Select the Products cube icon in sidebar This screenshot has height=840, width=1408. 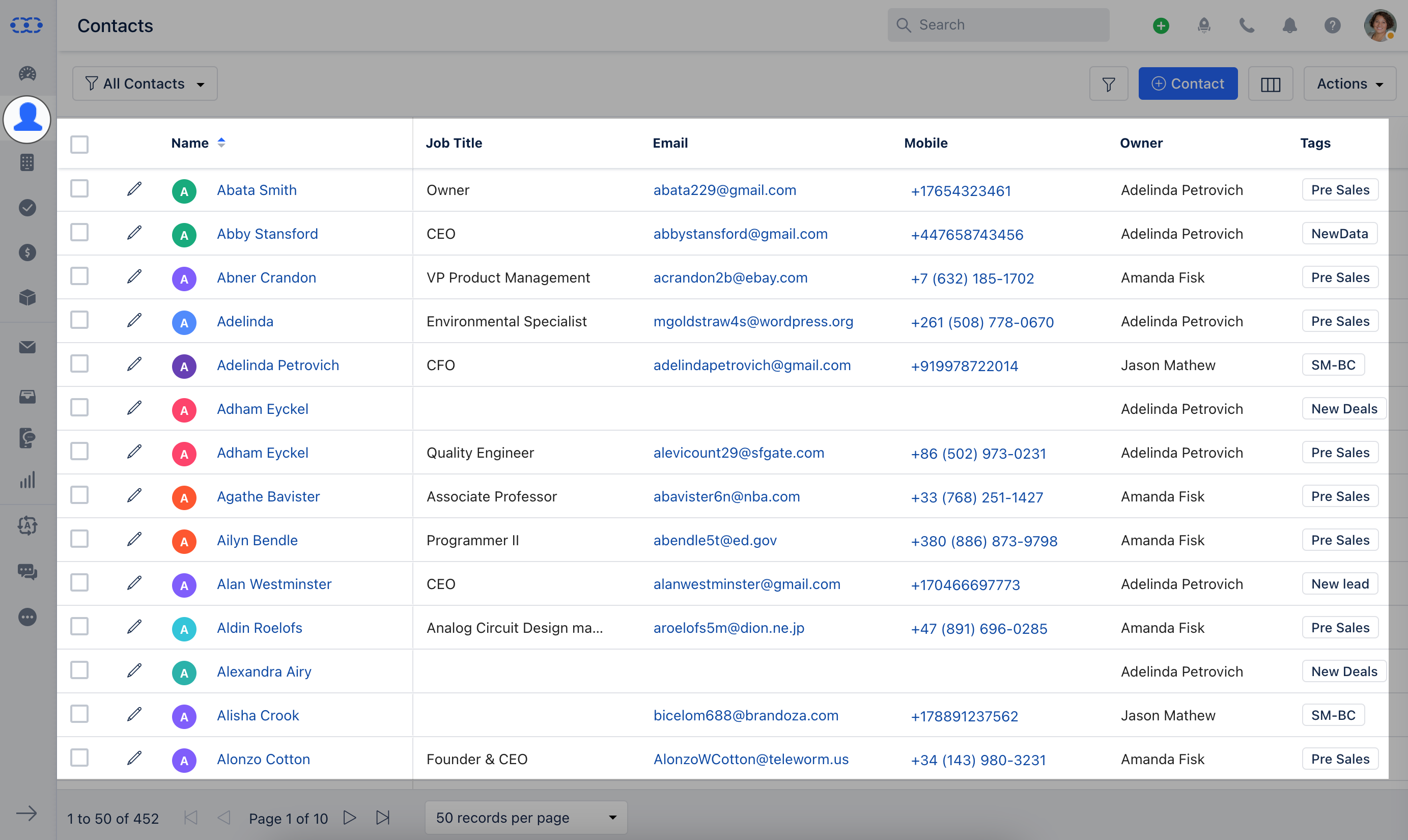pos(27,298)
